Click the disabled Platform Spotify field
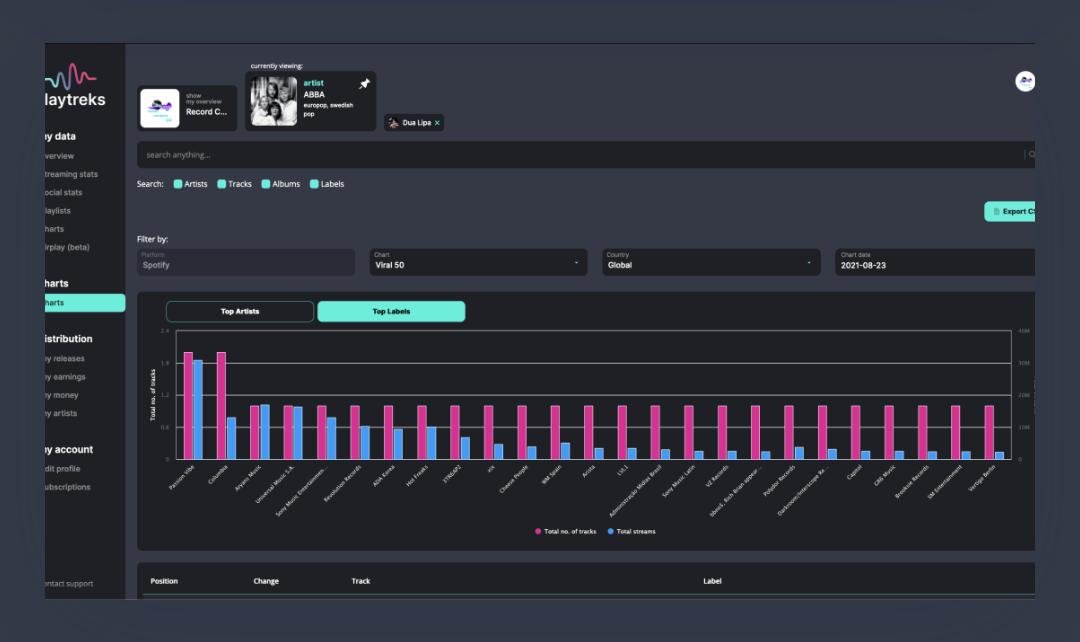The height and width of the screenshot is (642, 1080). (246, 262)
